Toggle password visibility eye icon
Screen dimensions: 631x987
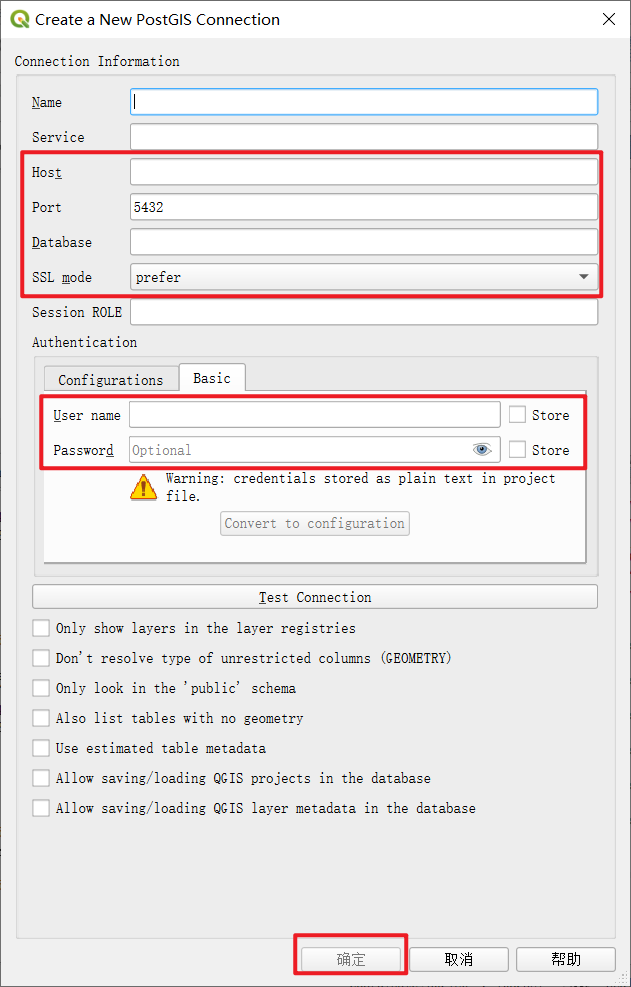(x=482, y=449)
